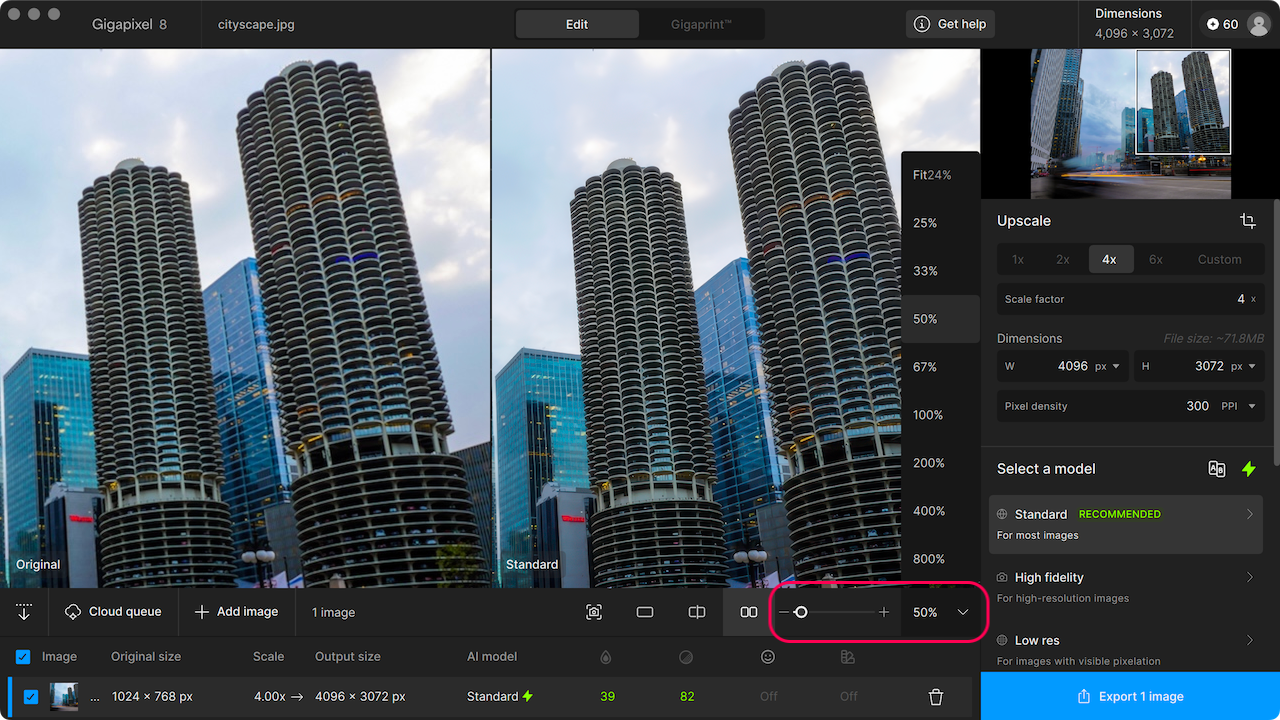
Task: Set zoom to 100% in menu
Action: [941, 415]
